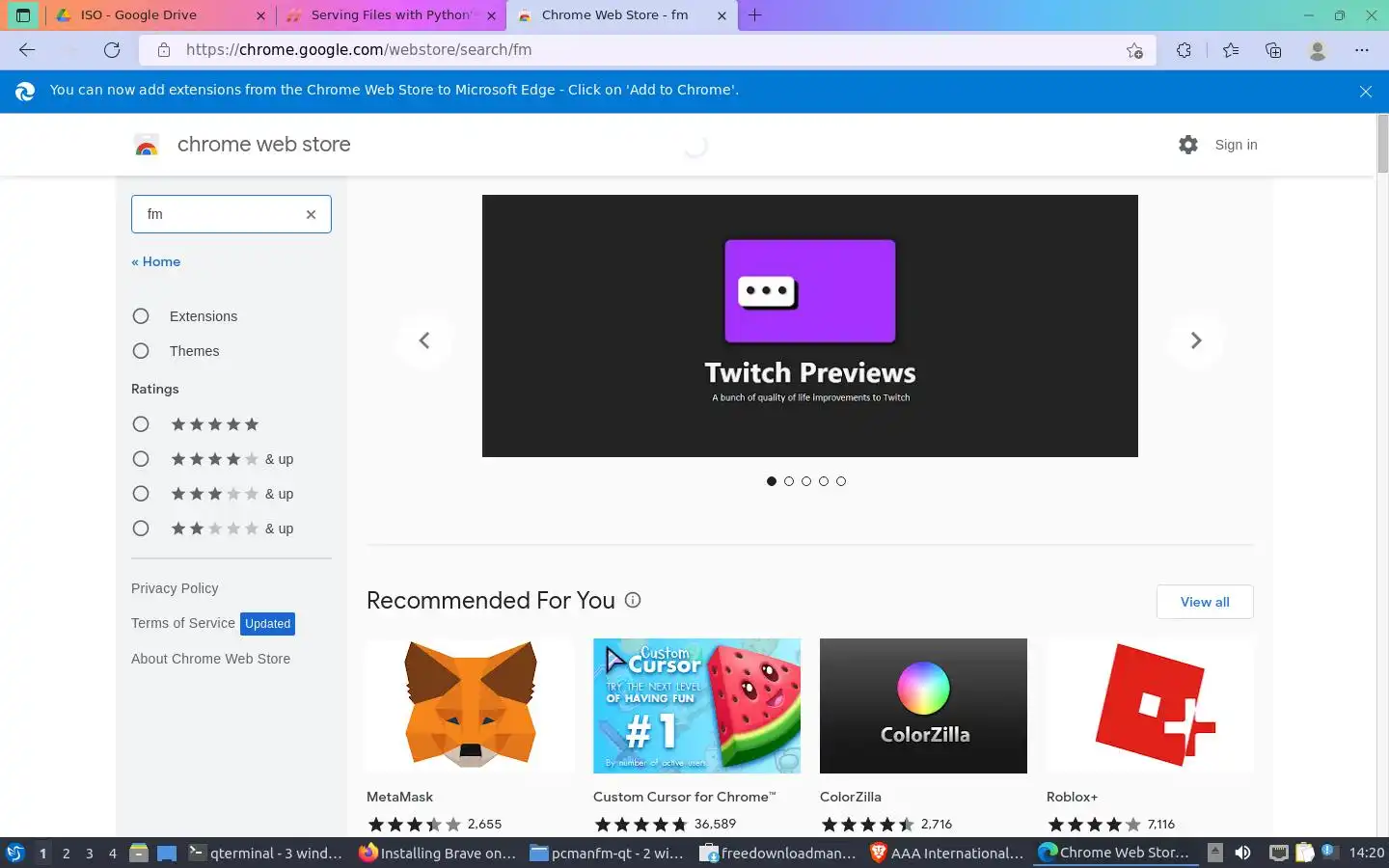Open the Terms of Service link
Image resolution: width=1389 pixels, height=868 pixels.
tap(183, 623)
